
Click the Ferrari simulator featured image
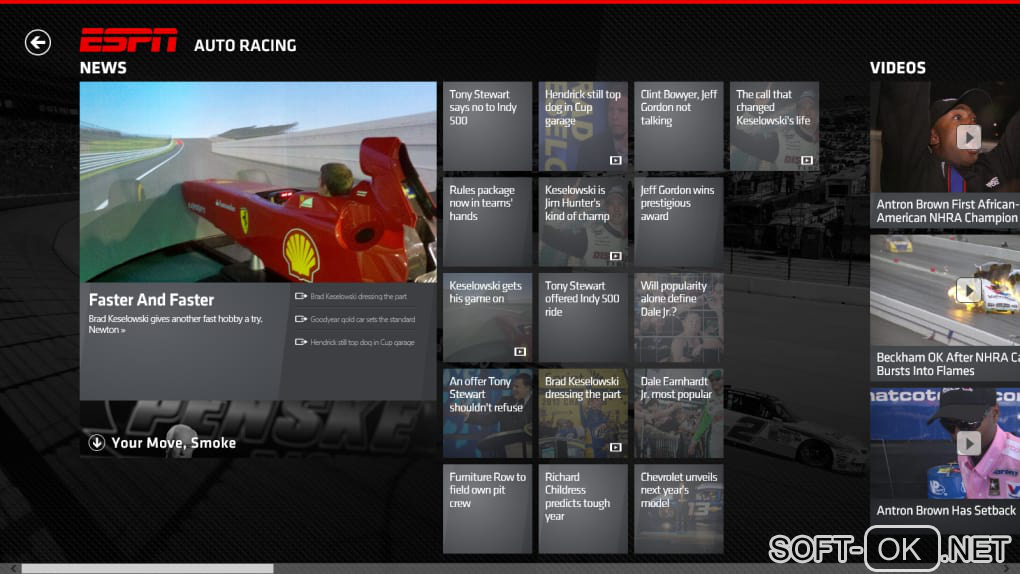tap(258, 182)
